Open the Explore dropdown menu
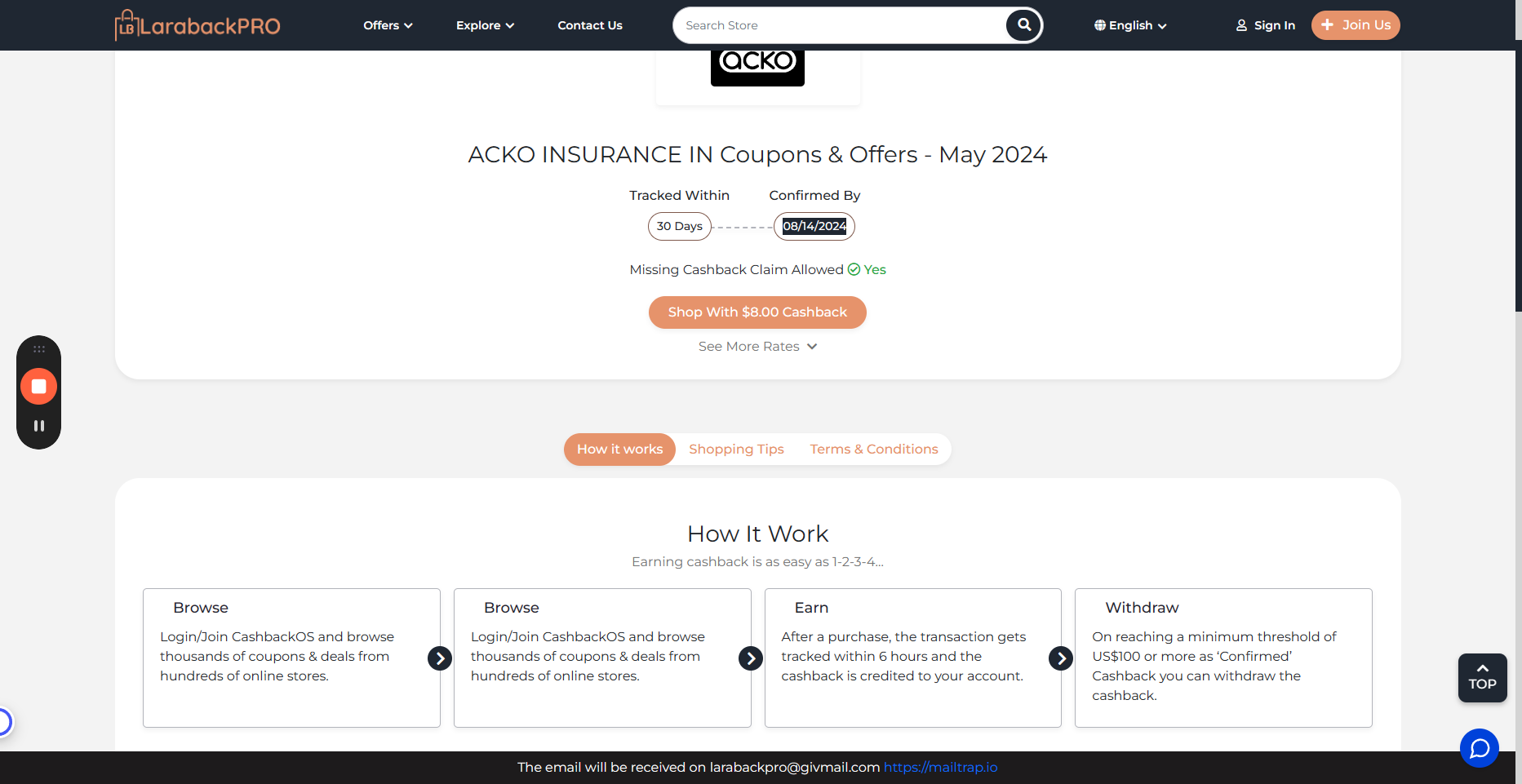Image resolution: width=1522 pixels, height=784 pixels. point(485,25)
